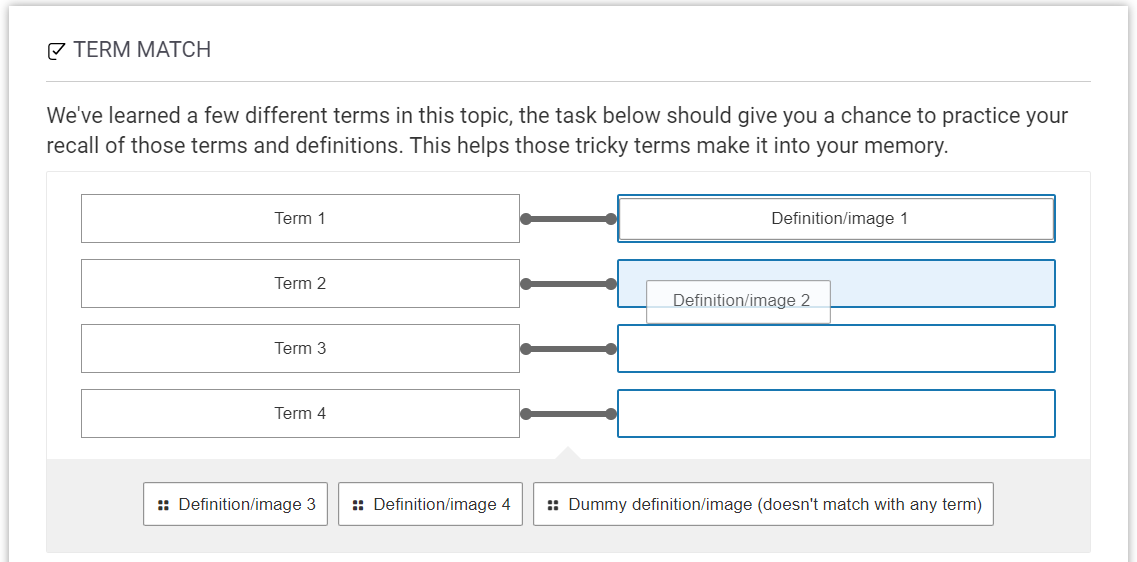Image resolution: width=1137 pixels, height=562 pixels.
Task: Click the empty drop zone for Term 3
Action: (x=836, y=348)
